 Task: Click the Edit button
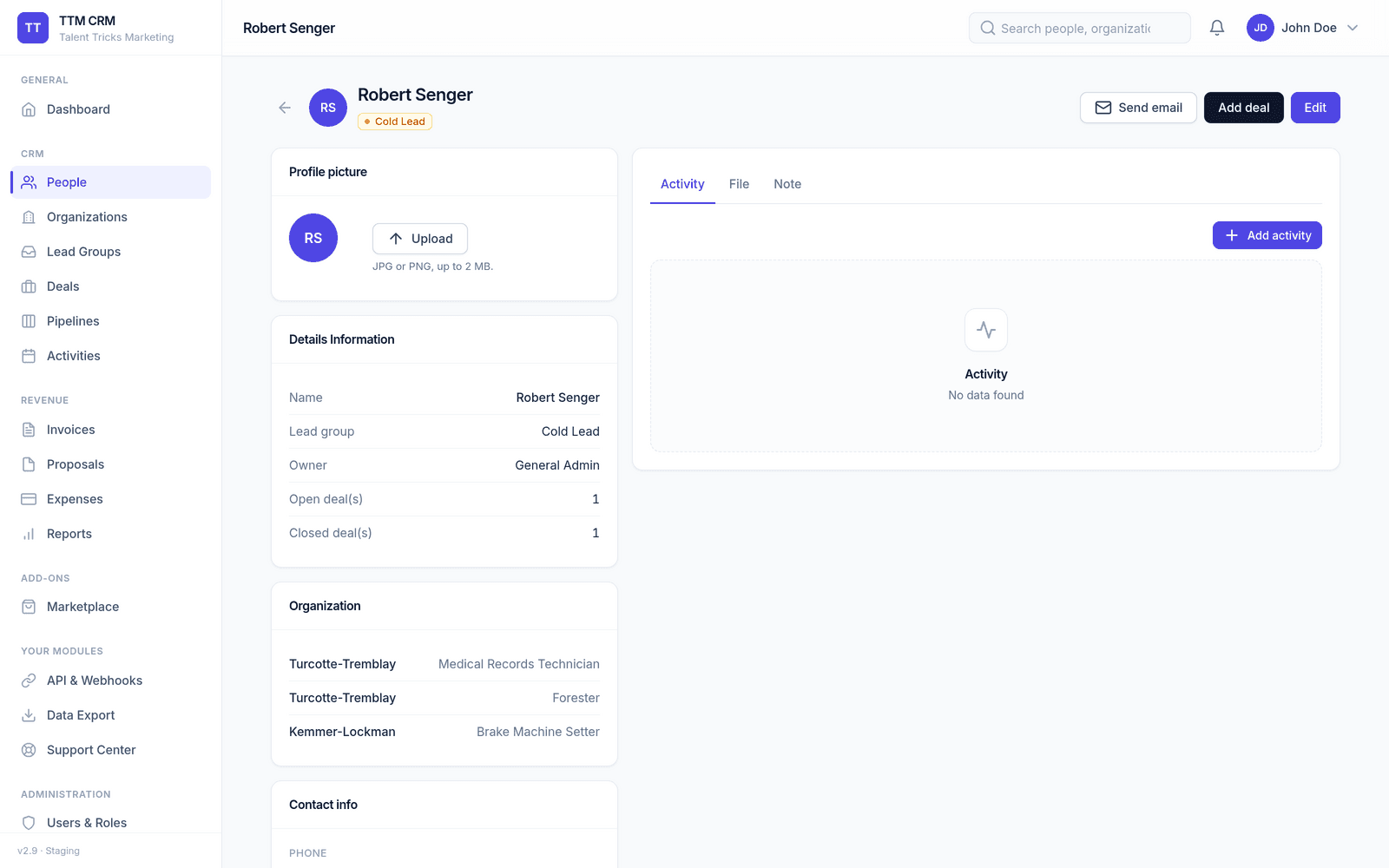[x=1315, y=108]
